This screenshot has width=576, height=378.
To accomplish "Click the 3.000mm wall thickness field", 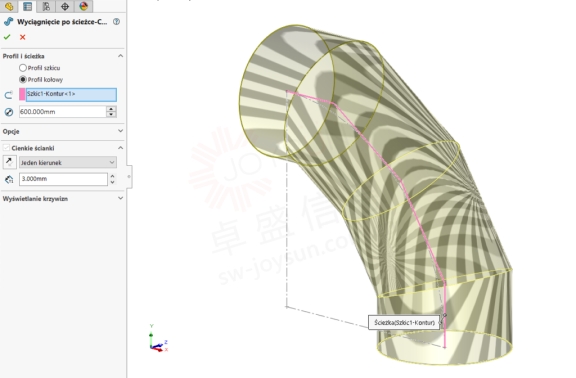I will (x=63, y=179).
